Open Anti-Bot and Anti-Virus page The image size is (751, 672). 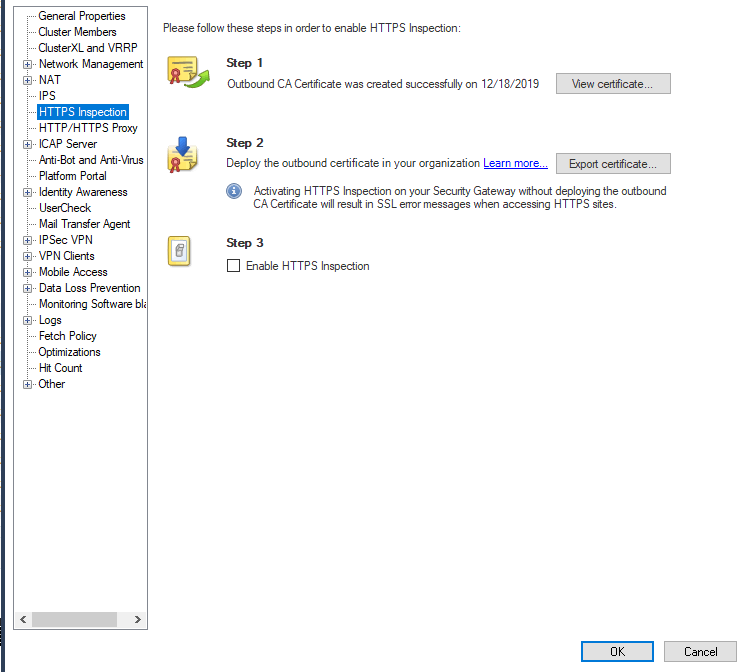click(x=91, y=160)
